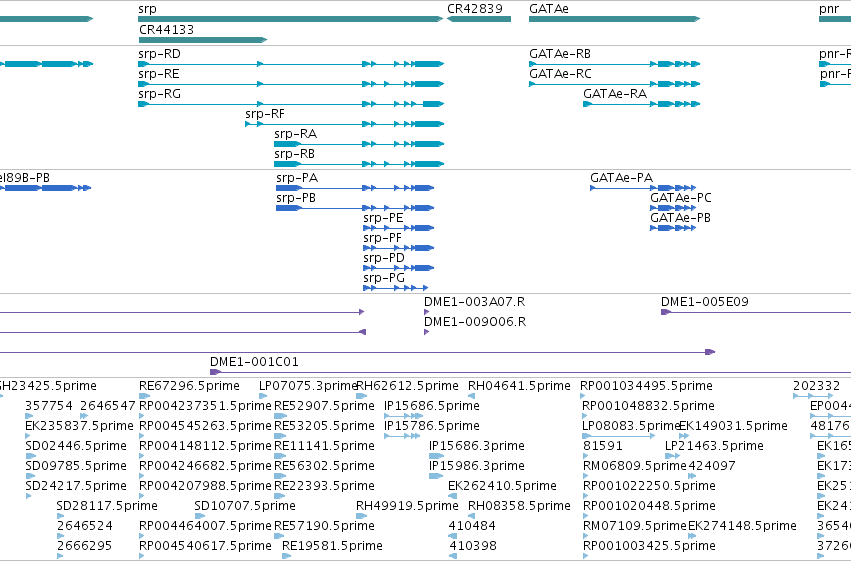Select EST RP004148112.5prime
851x561 pixels.
(142, 456)
